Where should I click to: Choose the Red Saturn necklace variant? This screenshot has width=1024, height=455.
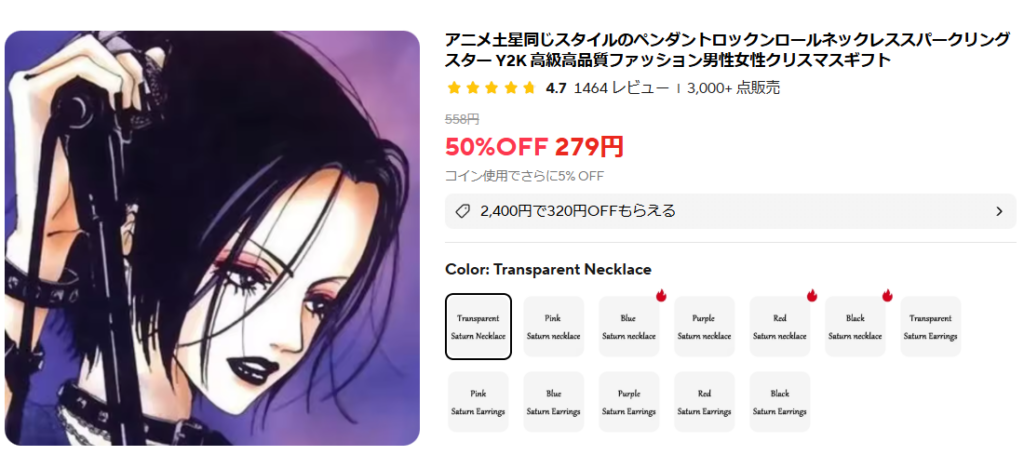[780, 326]
